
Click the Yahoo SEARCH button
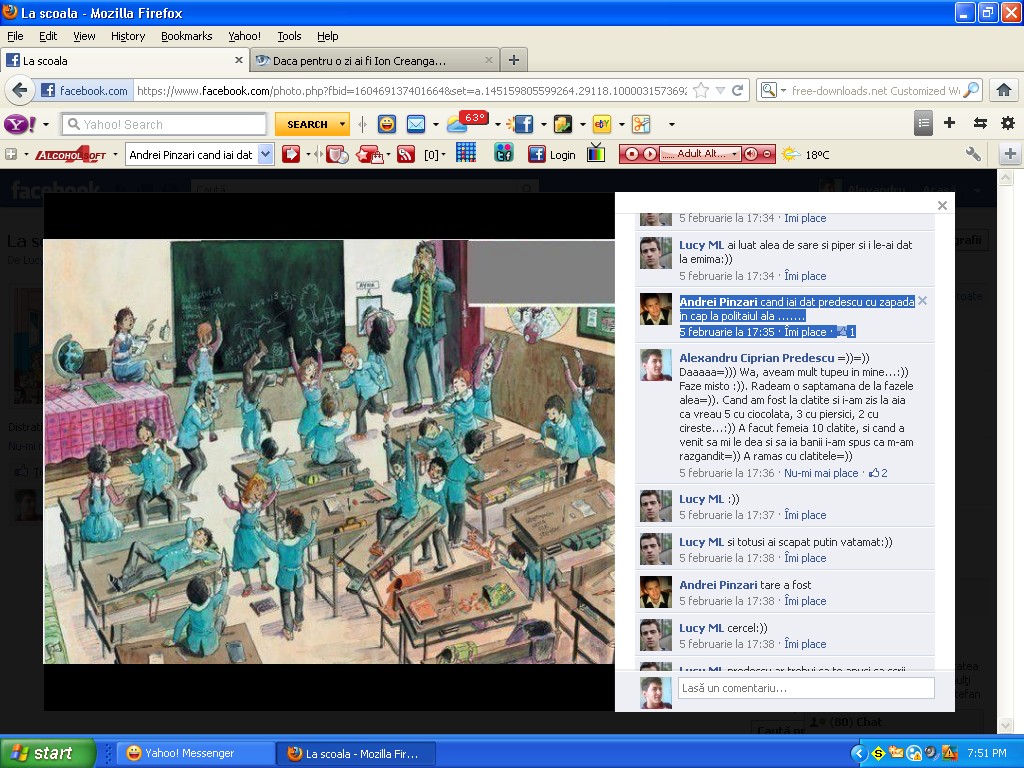tap(306, 124)
